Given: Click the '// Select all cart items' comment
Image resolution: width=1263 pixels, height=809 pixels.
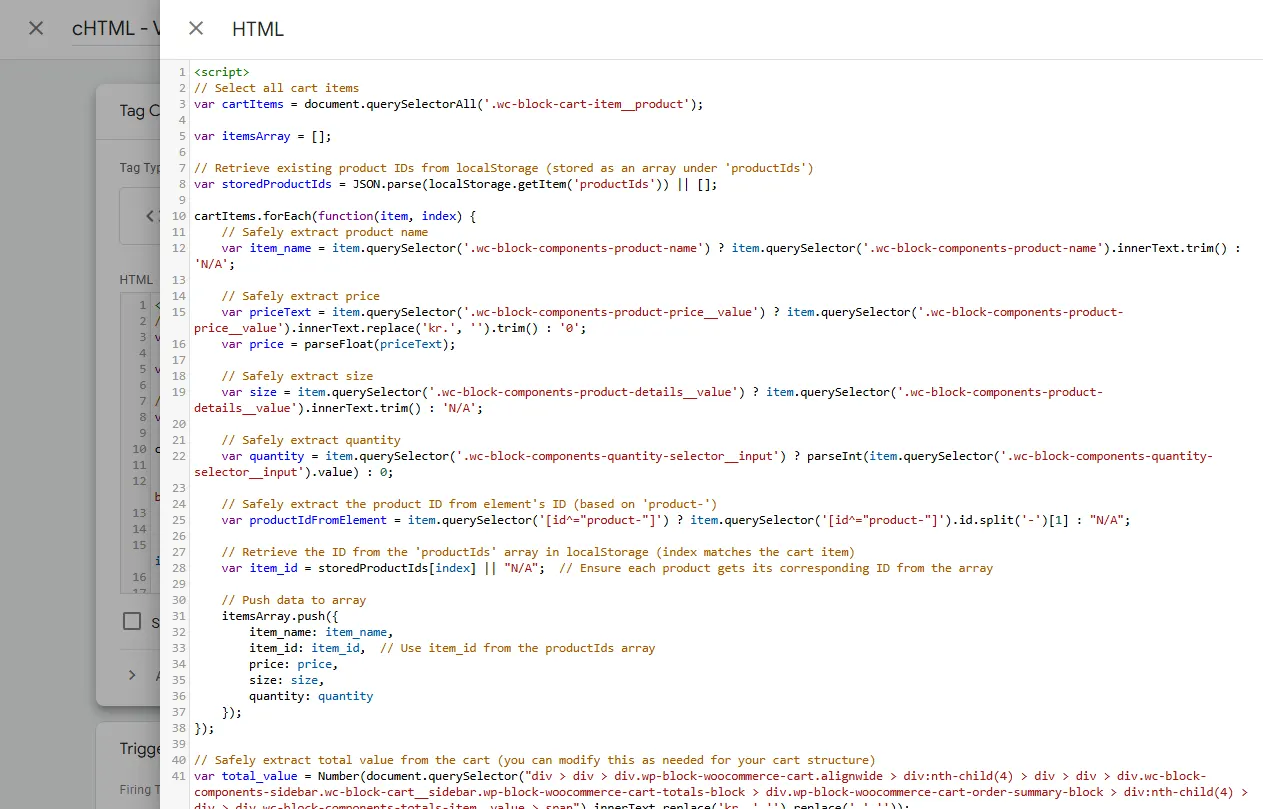Looking at the screenshot, I should (276, 88).
